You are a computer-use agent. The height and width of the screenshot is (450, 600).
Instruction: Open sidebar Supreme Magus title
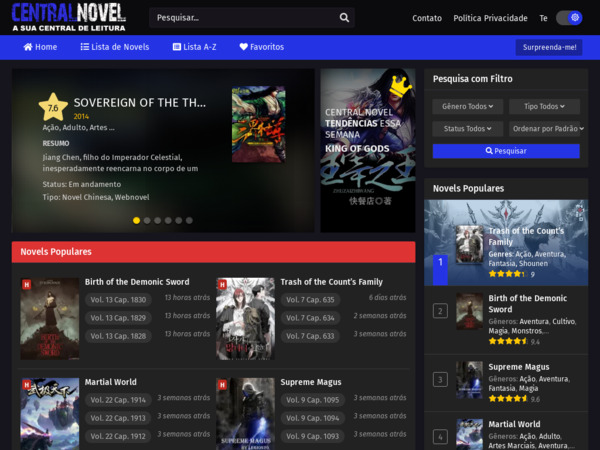click(x=519, y=367)
